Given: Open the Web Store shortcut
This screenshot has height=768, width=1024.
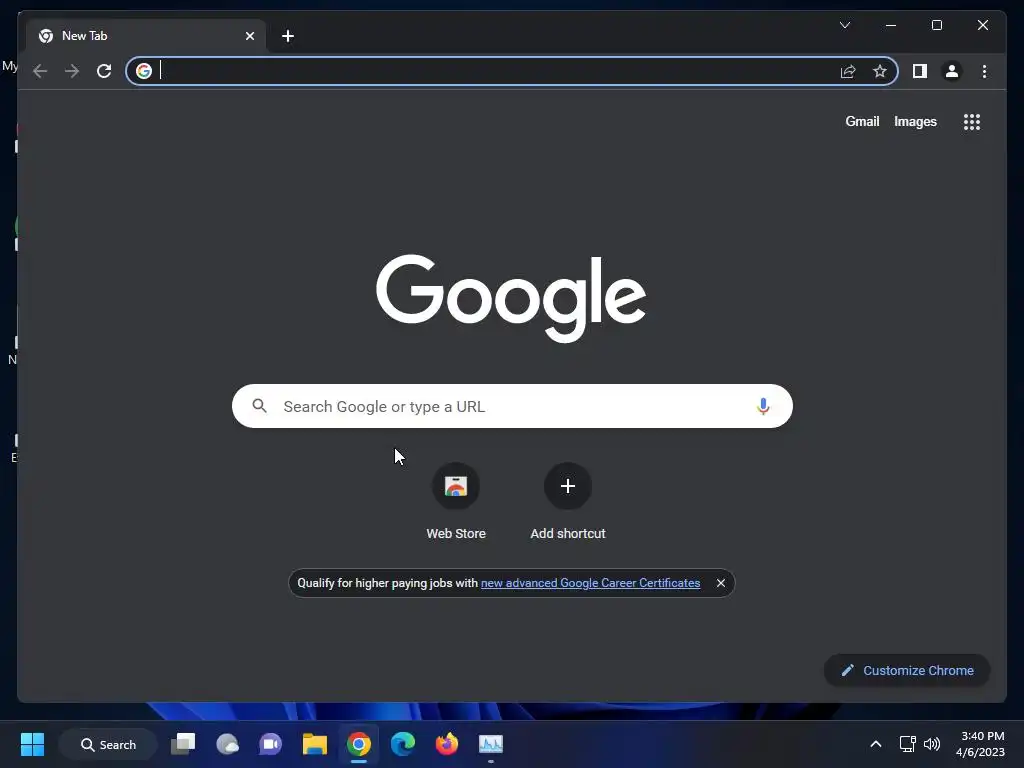Looking at the screenshot, I should pos(456,502).
